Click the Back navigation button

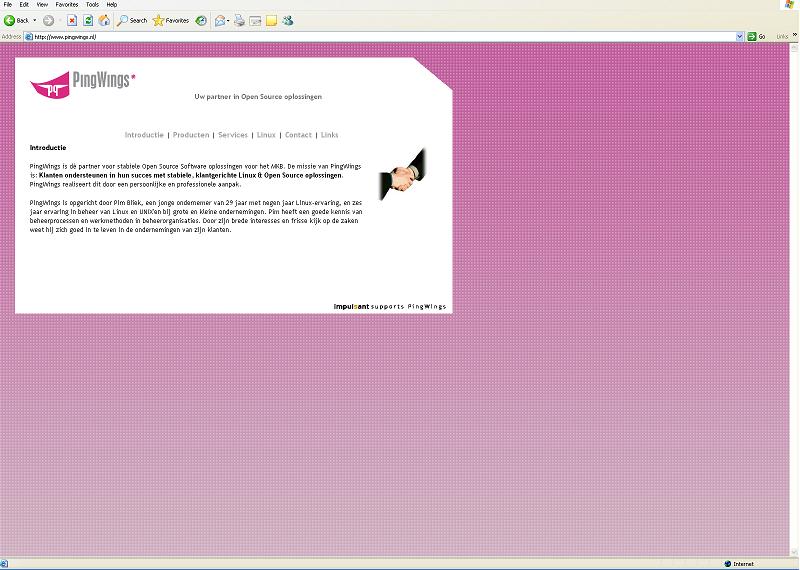pyautogui.click(x=16, y=20)
